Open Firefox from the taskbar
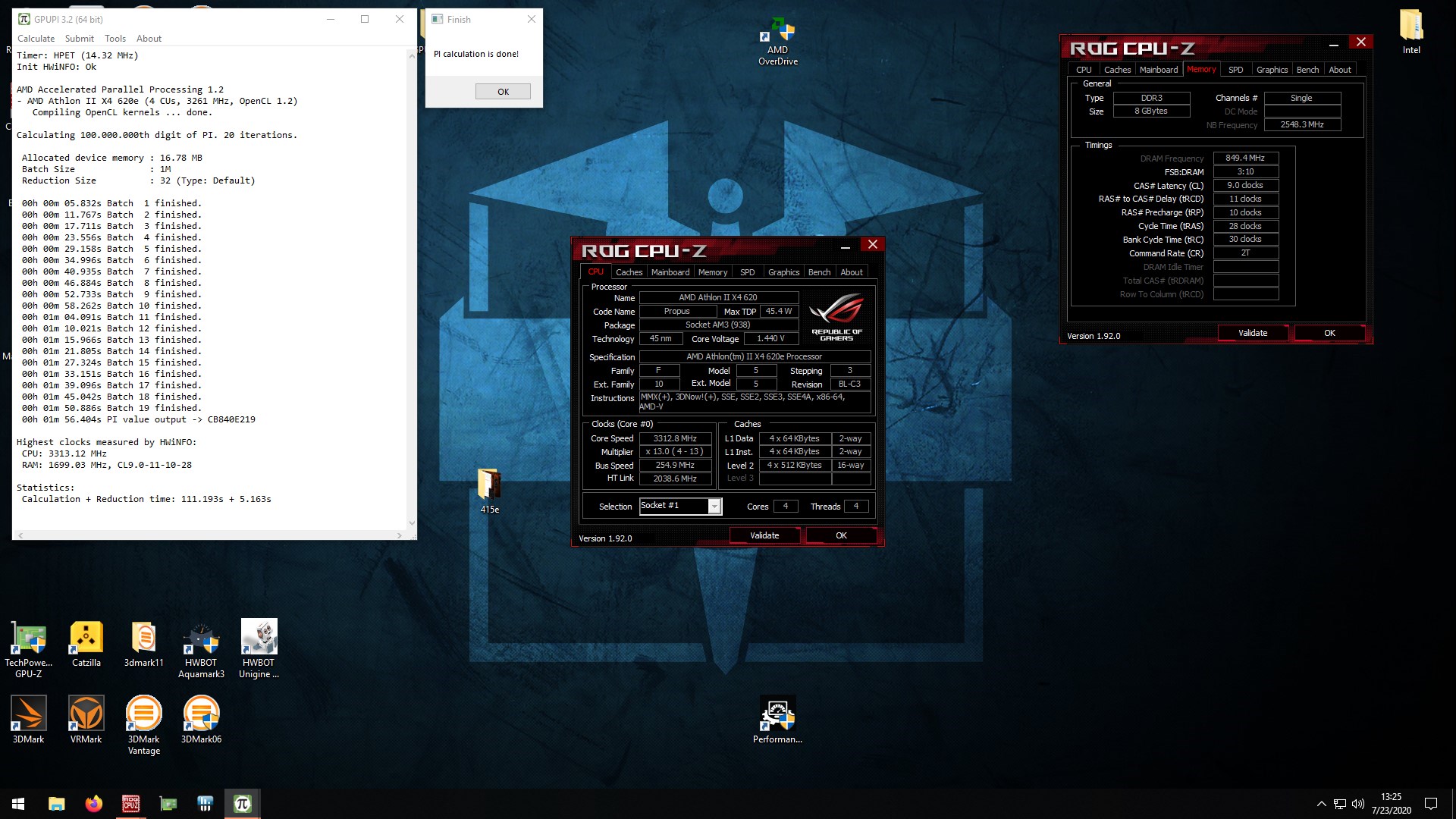This screenshot has height=819, width=1456. 93,804
